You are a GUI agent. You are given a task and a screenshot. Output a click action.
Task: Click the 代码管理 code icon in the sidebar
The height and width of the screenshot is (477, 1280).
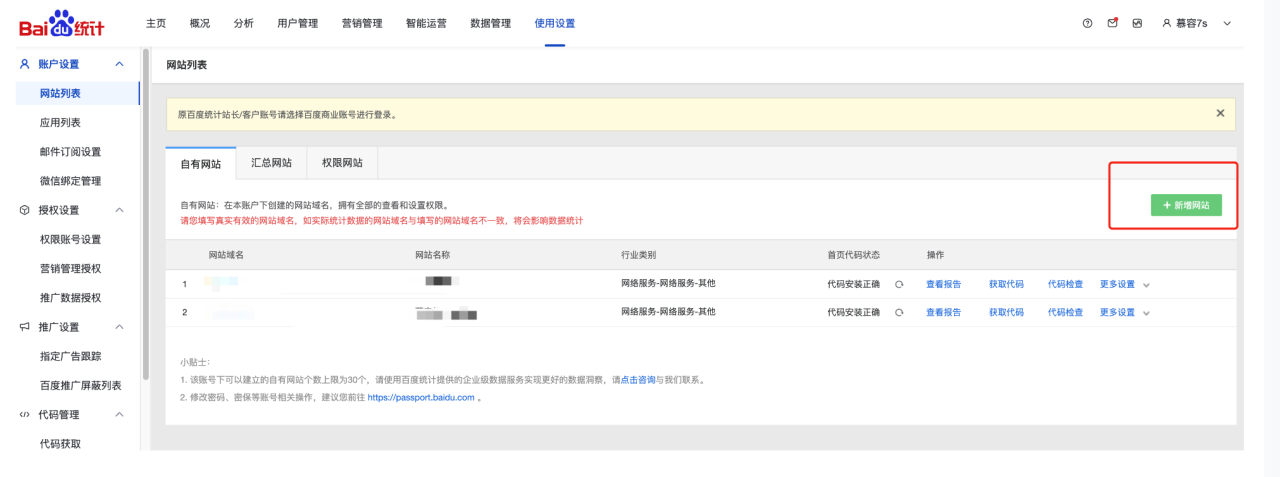coord(25,414)
